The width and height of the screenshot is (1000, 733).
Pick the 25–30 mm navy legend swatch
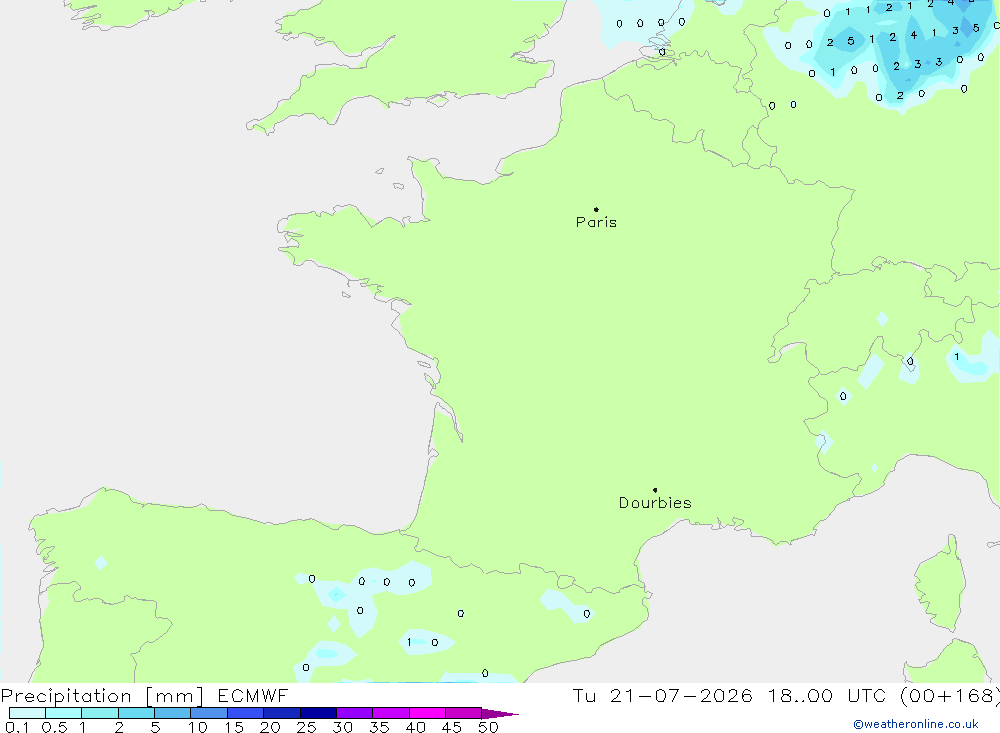pos(318,713)
